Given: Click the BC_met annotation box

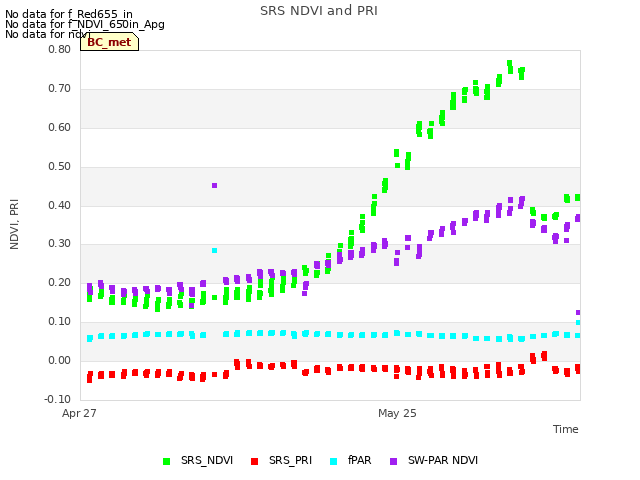Looking at the screenshot, I should click(x=109, y=42).
